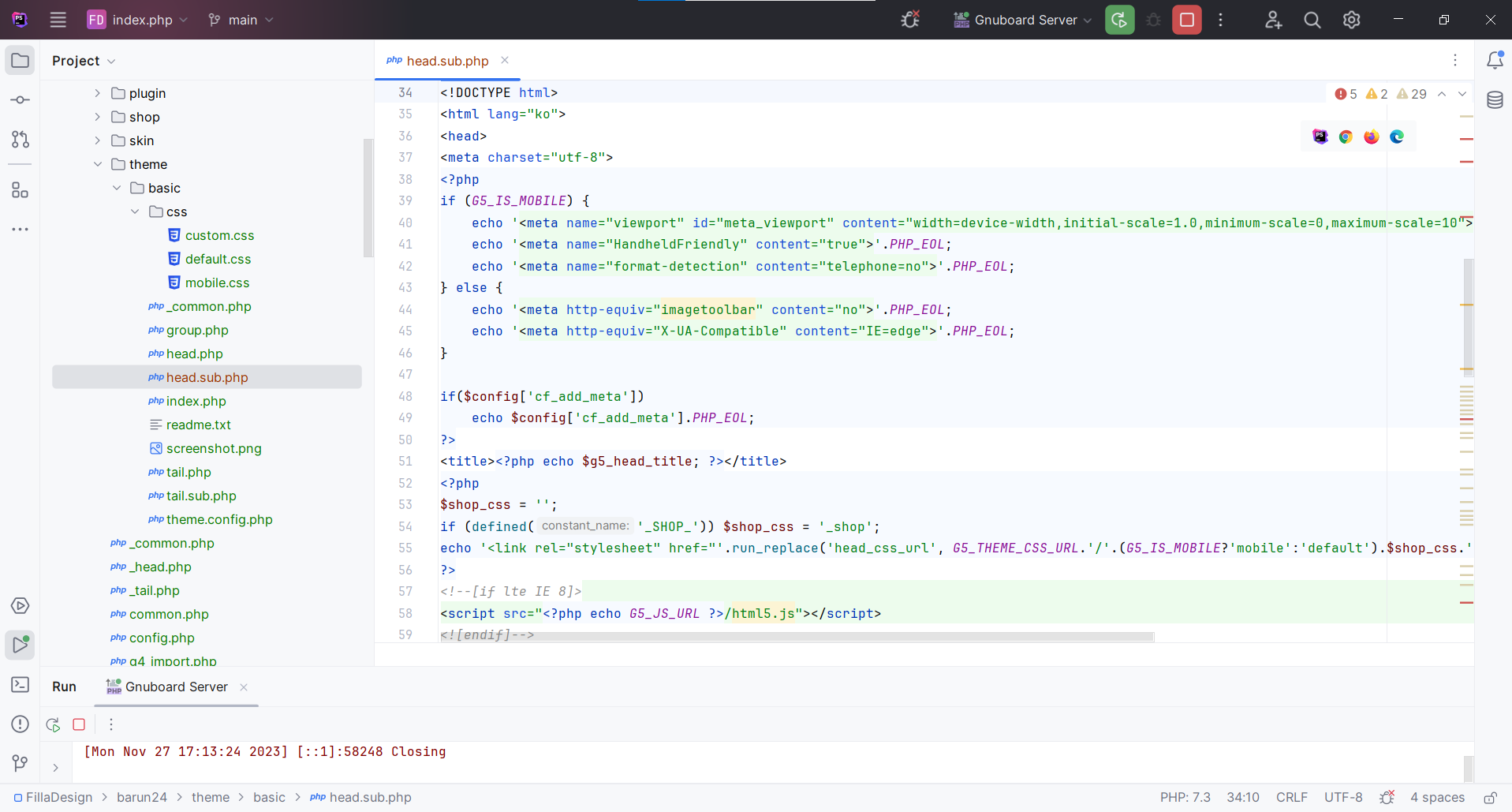The height and width of the screenshot is (812, 1512).
Task: Click barun24 breadcrumb
Action: pyautogui.click(x=142, y=798)
